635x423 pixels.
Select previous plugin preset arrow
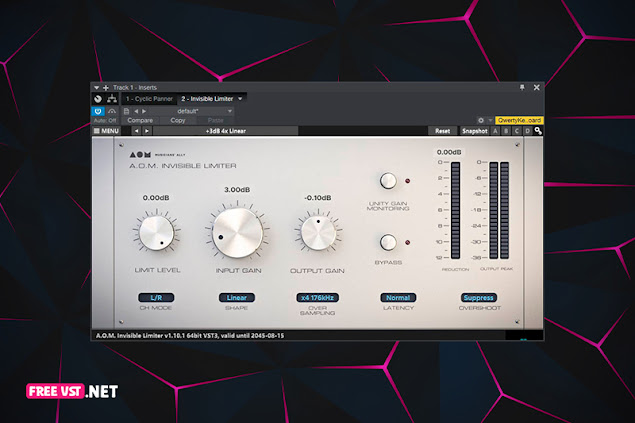click(136, 131)
